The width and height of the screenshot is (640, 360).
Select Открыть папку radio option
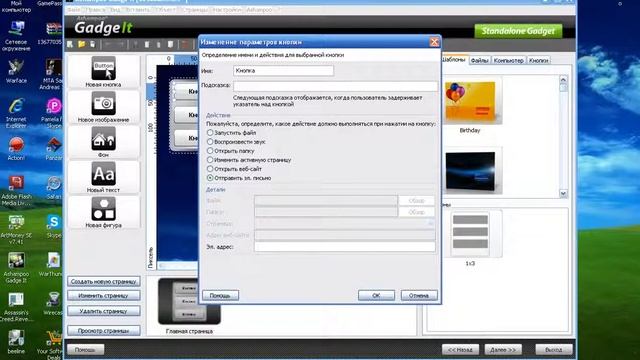coord(231,151)
